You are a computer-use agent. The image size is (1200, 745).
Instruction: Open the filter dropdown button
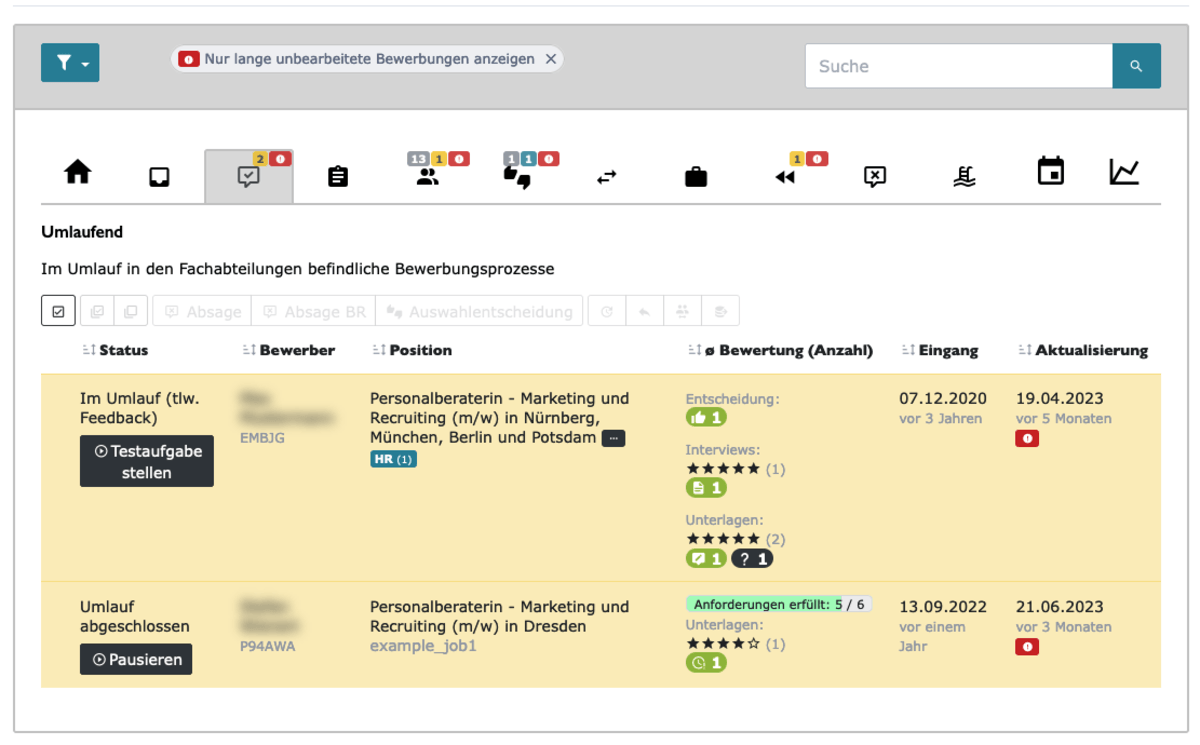click(x=70, y=63)
